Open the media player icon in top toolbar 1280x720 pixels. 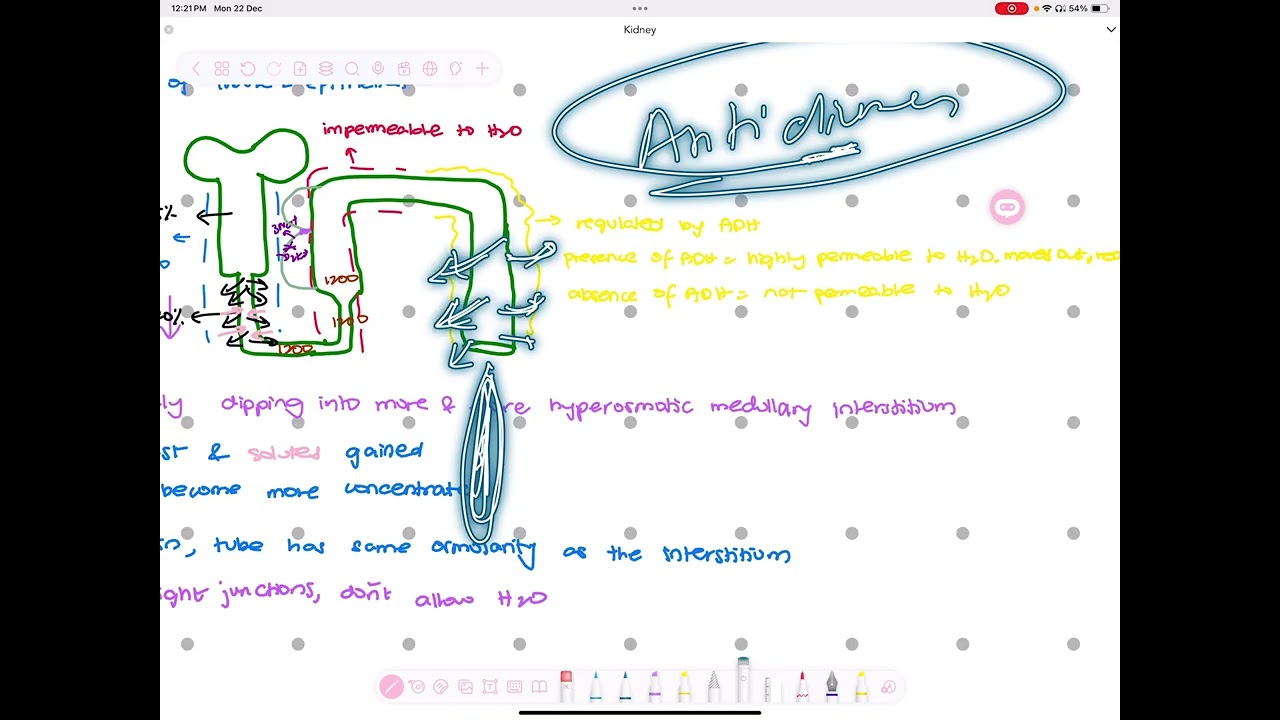(404, 69)
